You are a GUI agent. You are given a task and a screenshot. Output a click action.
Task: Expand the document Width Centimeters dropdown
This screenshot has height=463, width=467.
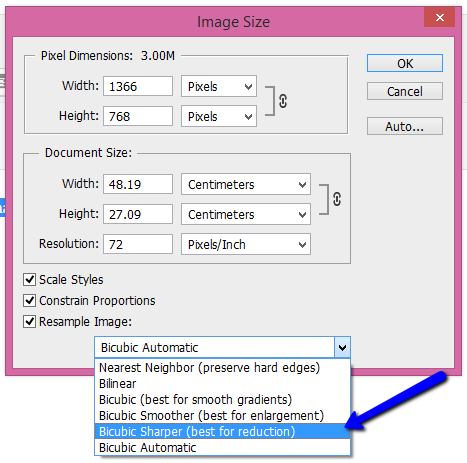[246, 184]
